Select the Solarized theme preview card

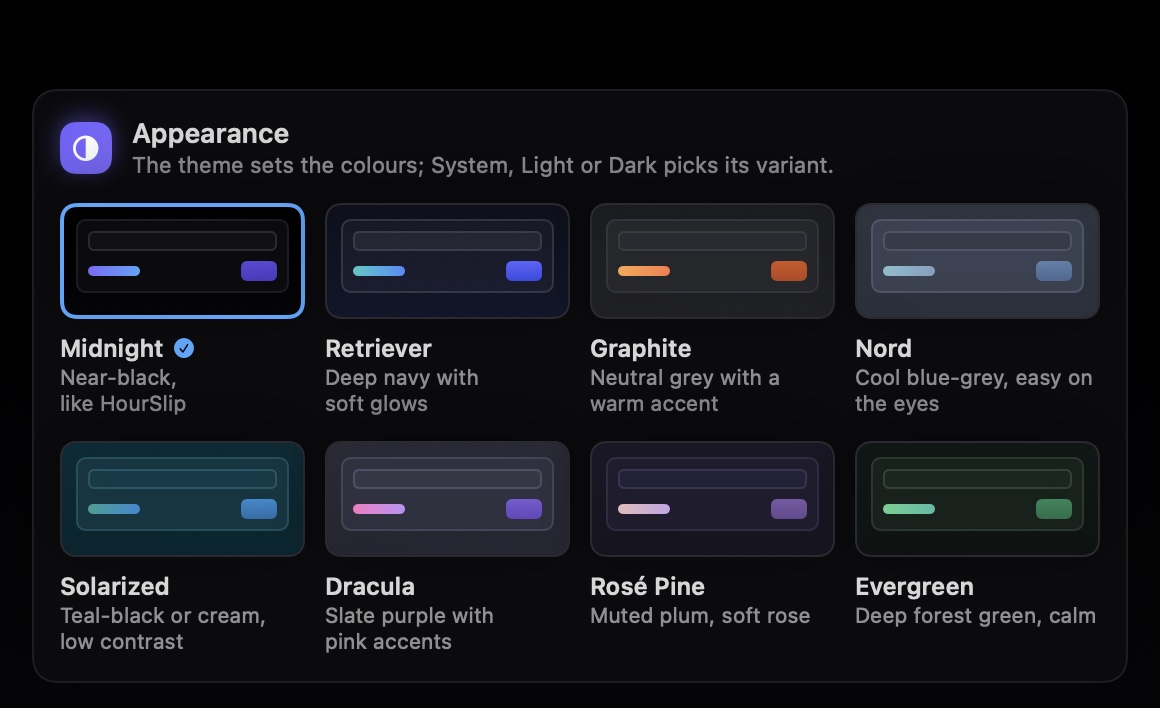click(x=182, y=499)
